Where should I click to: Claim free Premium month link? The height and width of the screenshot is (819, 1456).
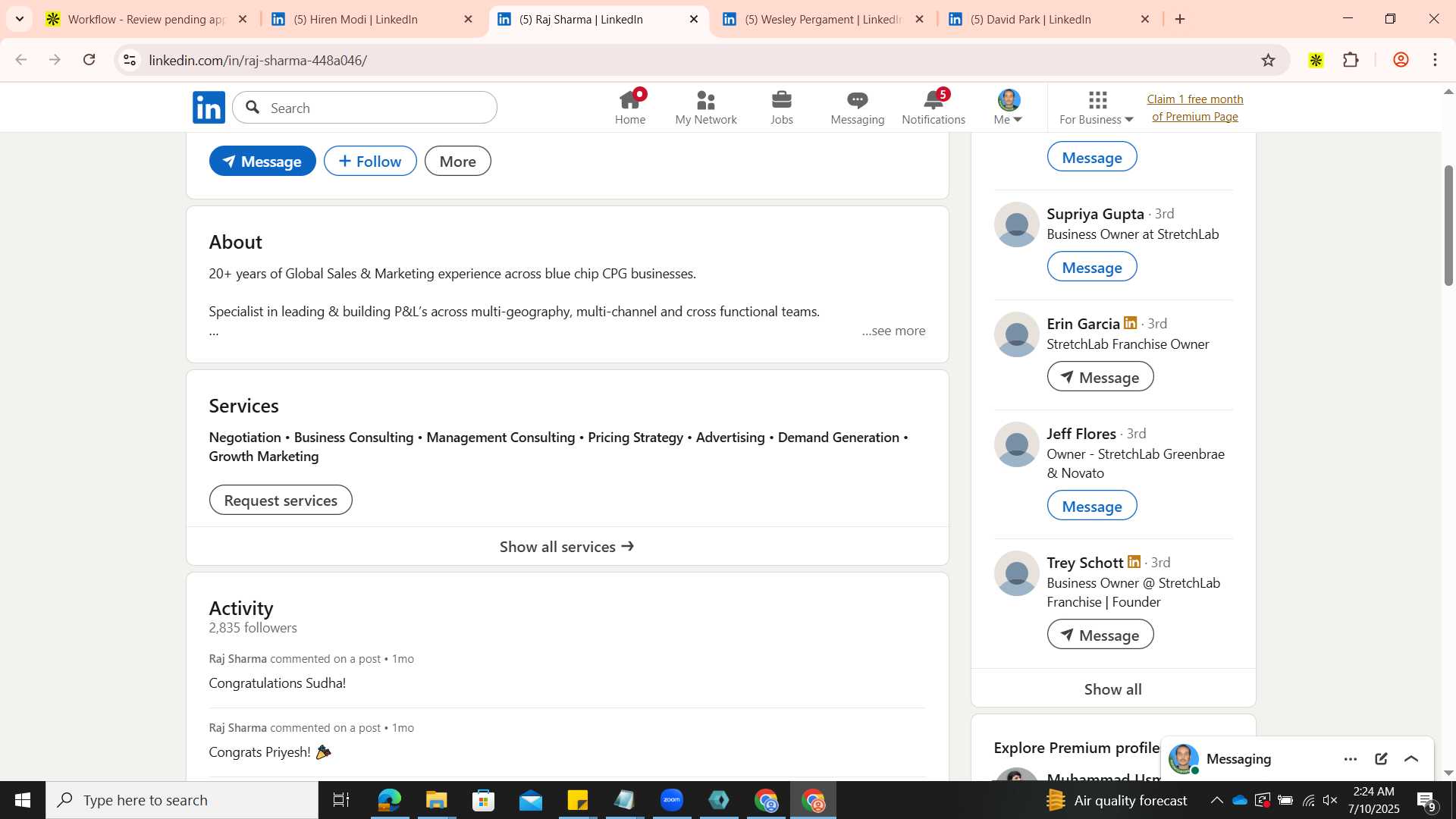pyautogui.click(x=1194, y=108)
